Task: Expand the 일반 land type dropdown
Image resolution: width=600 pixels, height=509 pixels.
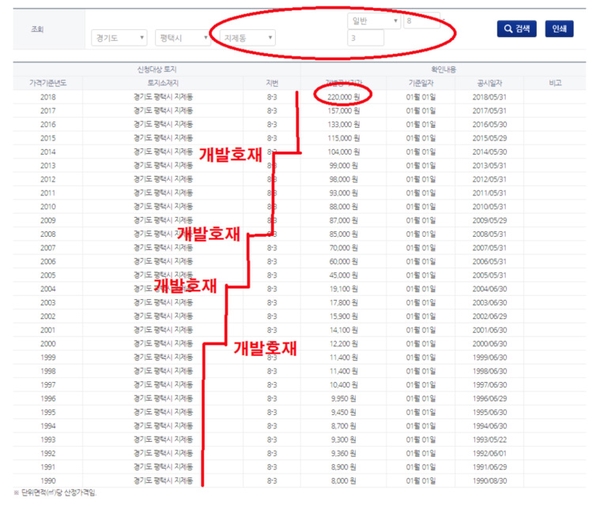Action: tap(374, 20)
